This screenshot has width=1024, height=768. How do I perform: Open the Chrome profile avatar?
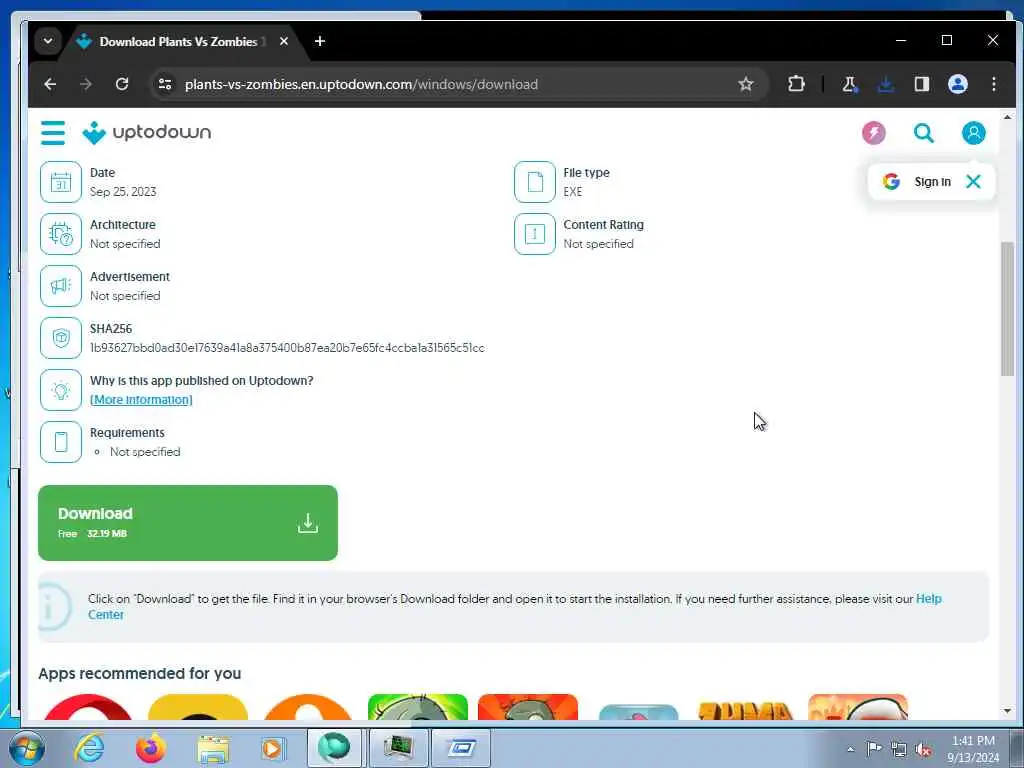click(958, 84)
